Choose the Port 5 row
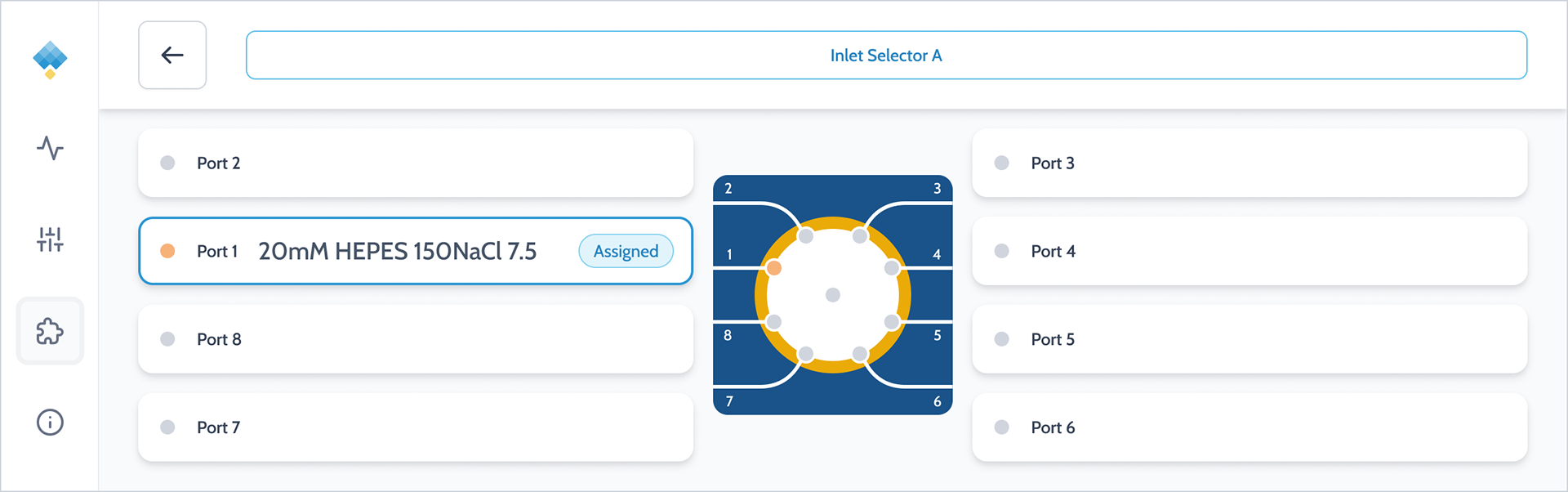 tap(1249, 339)
